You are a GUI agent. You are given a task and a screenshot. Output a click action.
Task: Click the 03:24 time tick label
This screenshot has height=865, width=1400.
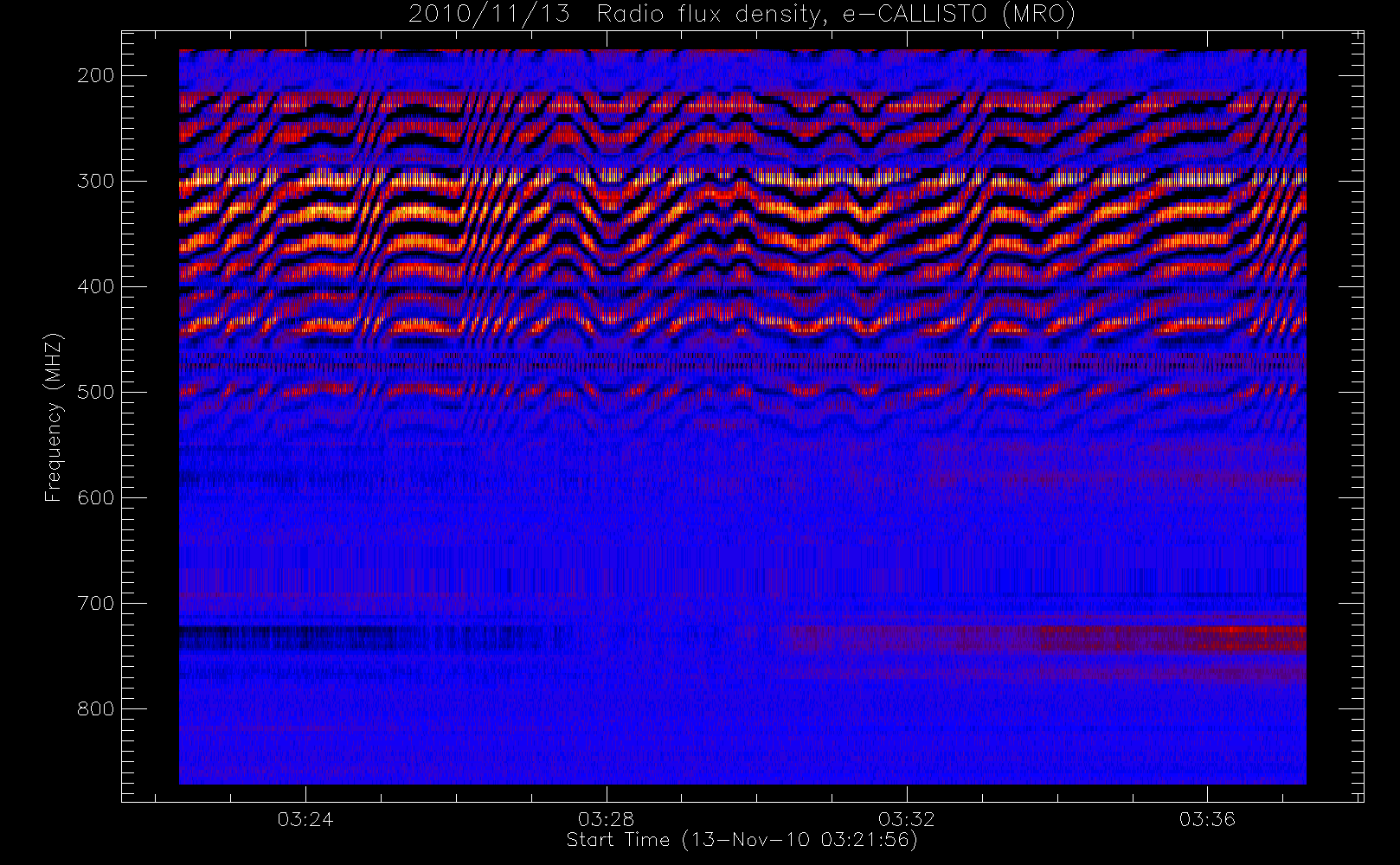pos(305,818)
